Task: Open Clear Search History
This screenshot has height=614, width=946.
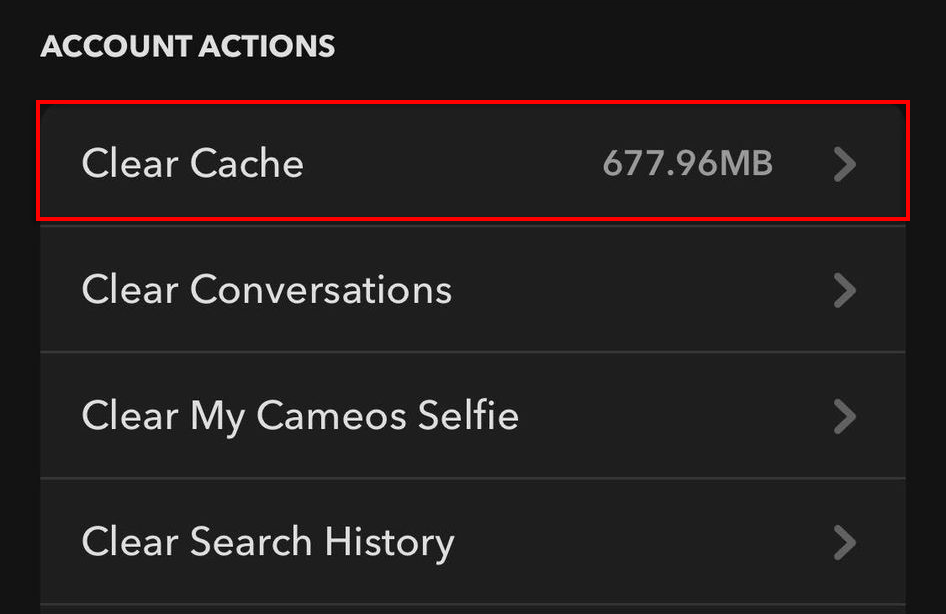Action: tap(268, 542)
